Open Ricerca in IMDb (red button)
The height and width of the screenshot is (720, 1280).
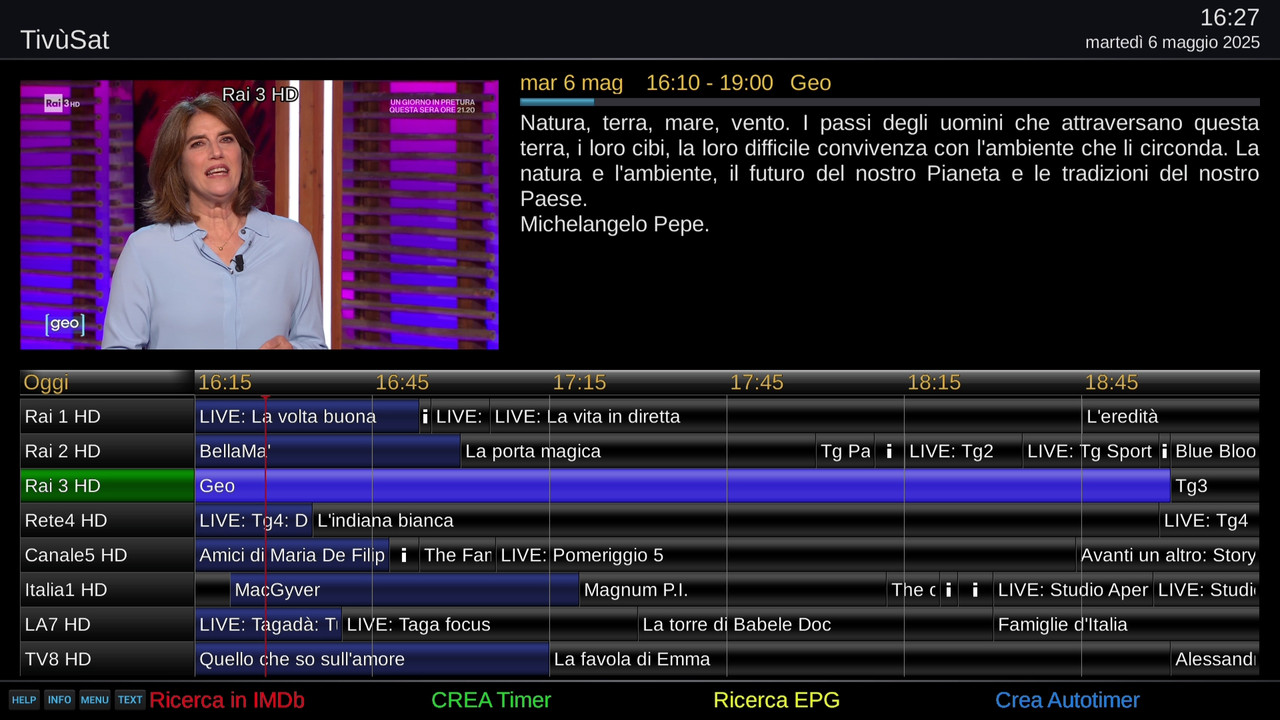[x=227, y=700]
